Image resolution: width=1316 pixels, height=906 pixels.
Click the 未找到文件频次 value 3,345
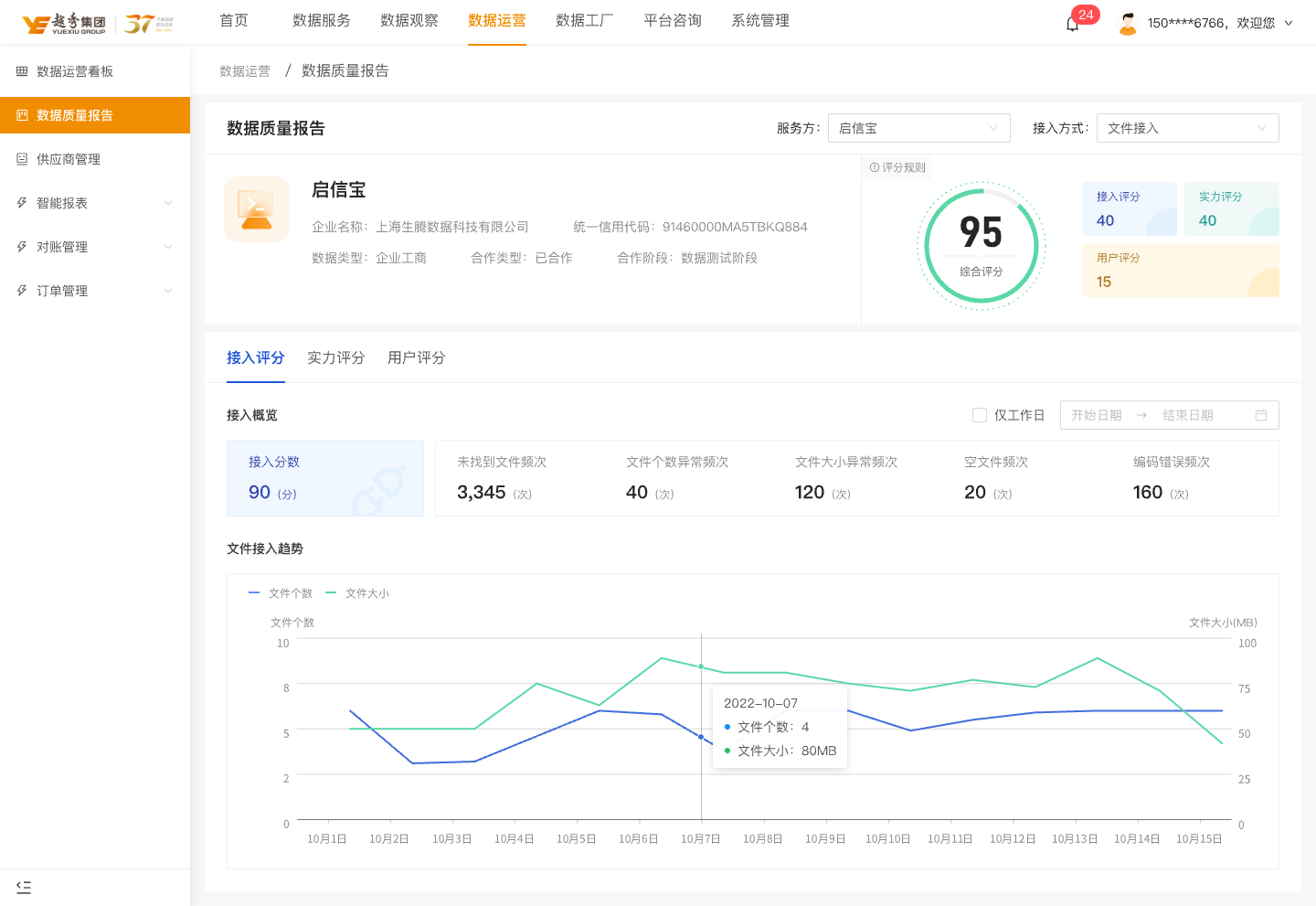pos(482,493)
